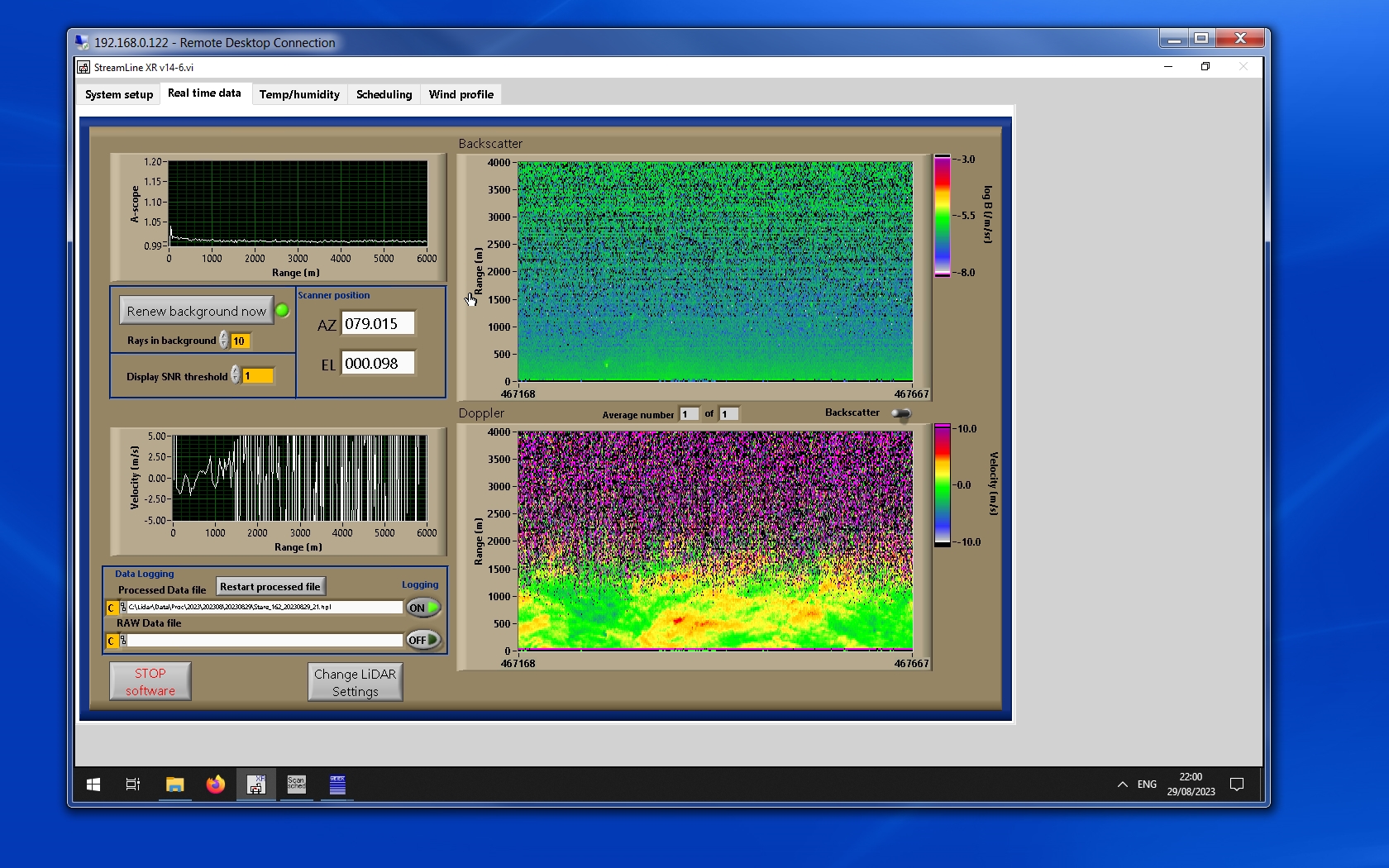Adjust the Display SNR threshold stepper

[236, 375]
